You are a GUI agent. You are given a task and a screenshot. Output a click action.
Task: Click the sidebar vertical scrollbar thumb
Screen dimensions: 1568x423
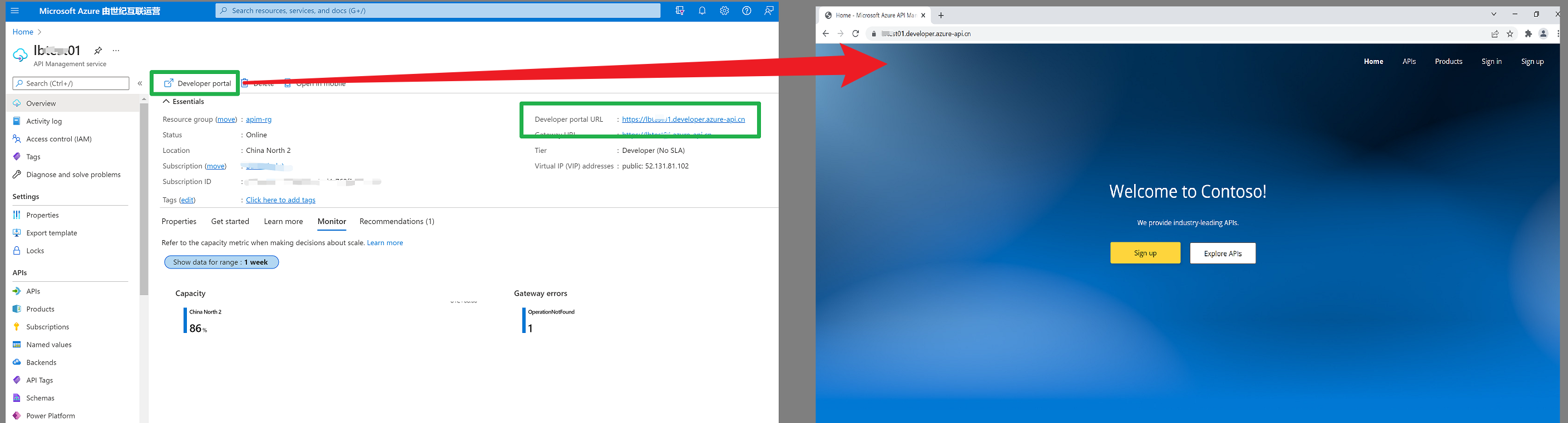[144, 199]
